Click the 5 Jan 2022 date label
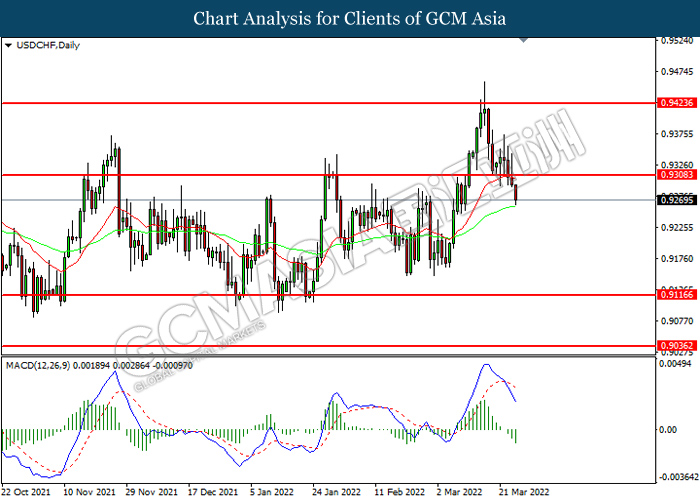Screen dimensions: 700x500 click(x=272, y=492)
